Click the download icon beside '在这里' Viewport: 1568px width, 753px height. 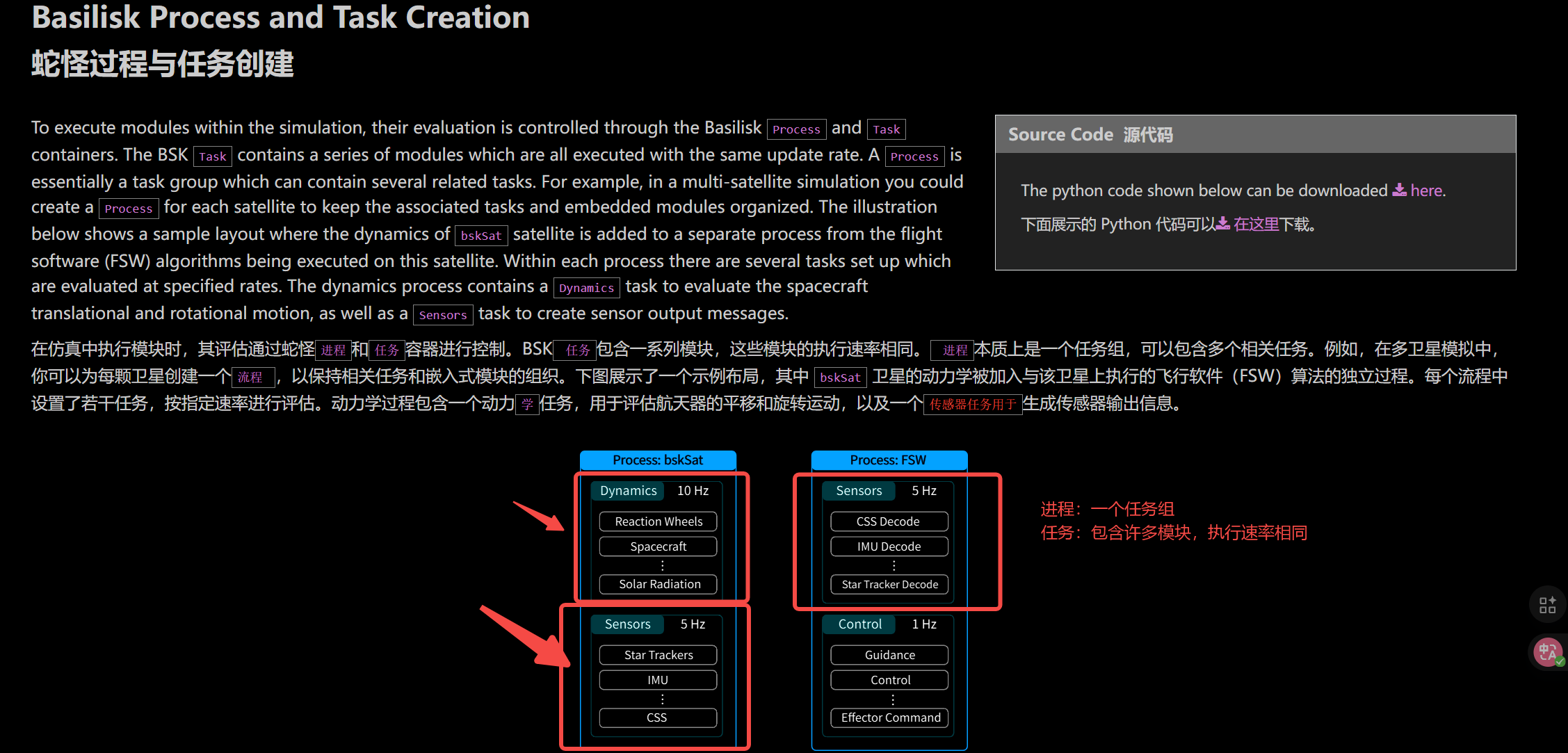(1222, 224)
